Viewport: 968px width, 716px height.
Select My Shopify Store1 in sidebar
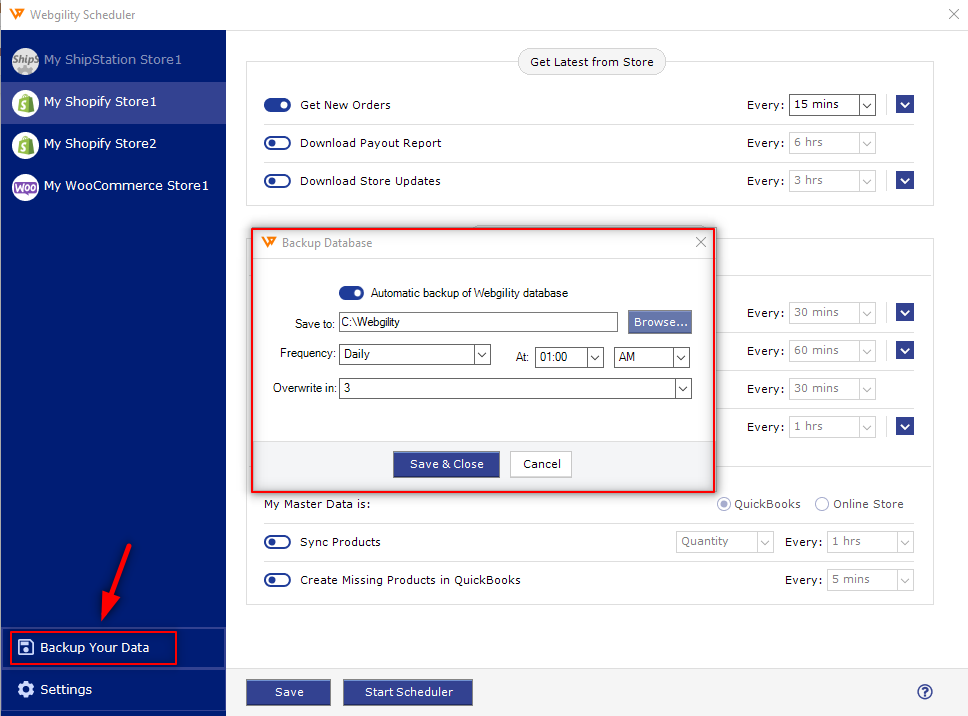(113, 102)
